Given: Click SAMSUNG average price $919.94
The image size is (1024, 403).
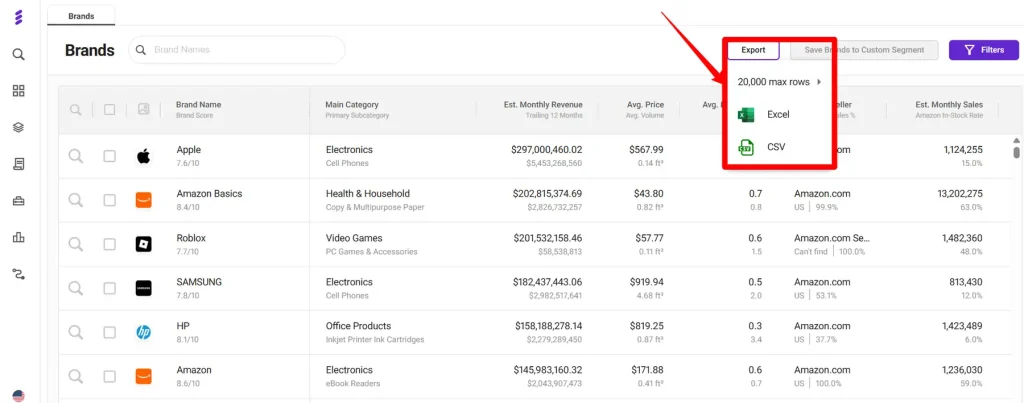Looking at the screenshot, I should tap(647, 282).
